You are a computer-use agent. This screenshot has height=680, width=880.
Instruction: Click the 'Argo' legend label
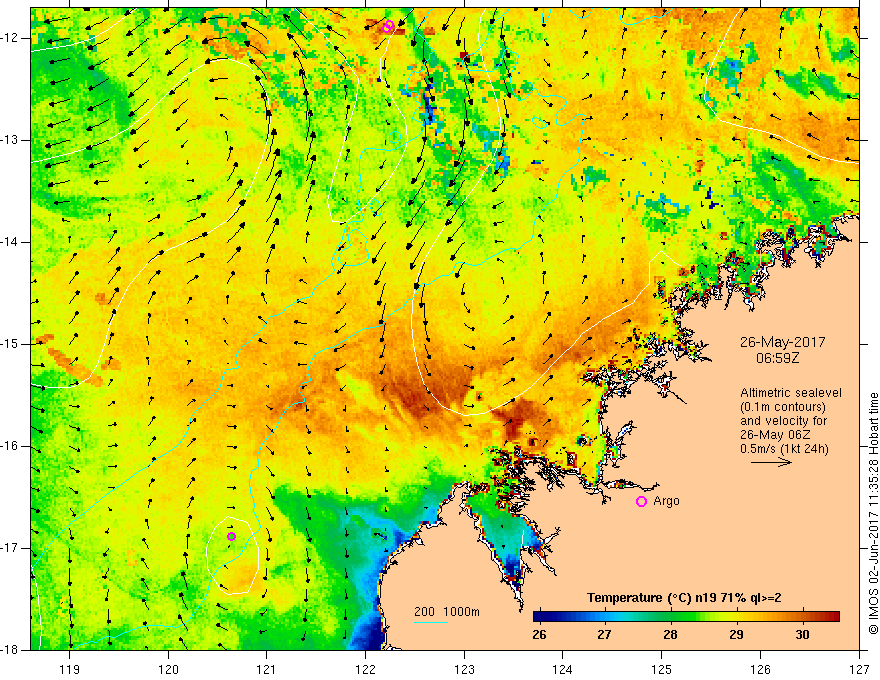666,501
